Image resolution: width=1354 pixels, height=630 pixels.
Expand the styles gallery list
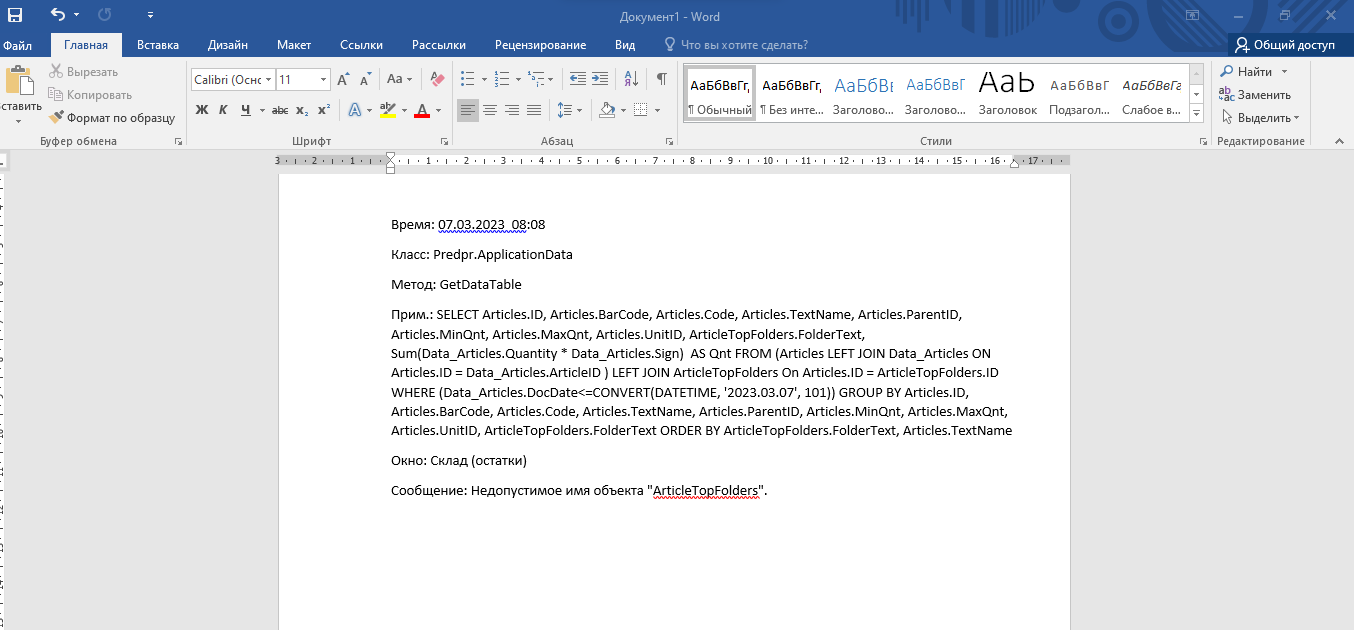[1198, 114]
